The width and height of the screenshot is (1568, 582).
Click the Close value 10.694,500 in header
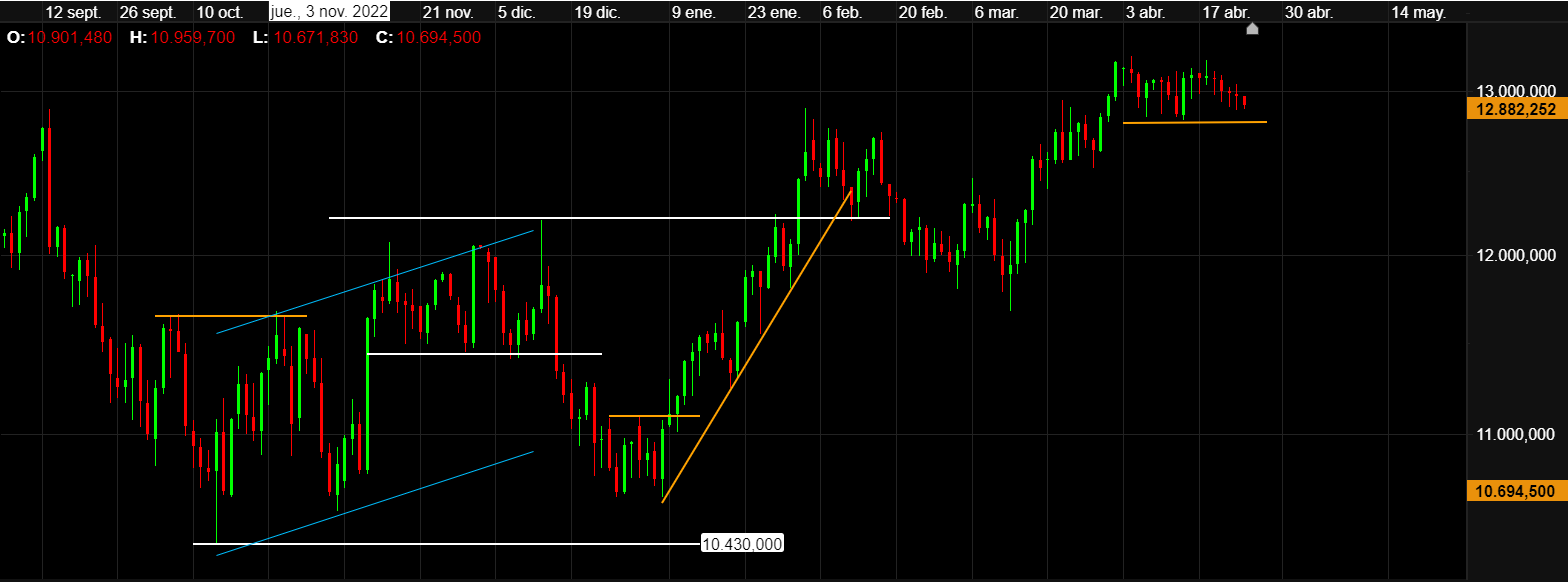pos(439,37)
